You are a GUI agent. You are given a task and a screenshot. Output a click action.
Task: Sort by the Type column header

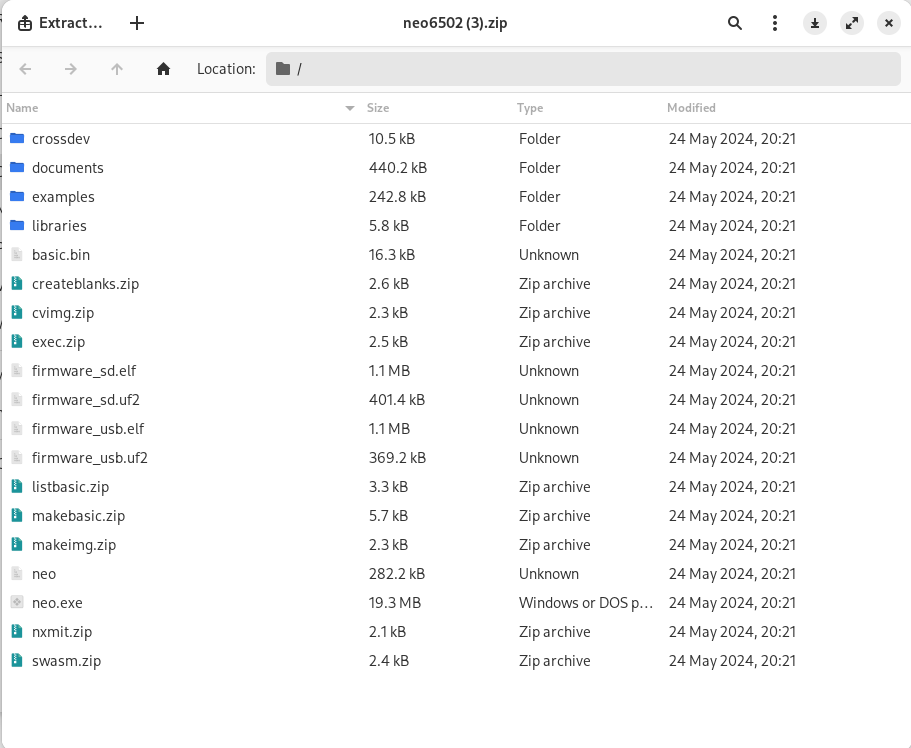tap(530, 108)
